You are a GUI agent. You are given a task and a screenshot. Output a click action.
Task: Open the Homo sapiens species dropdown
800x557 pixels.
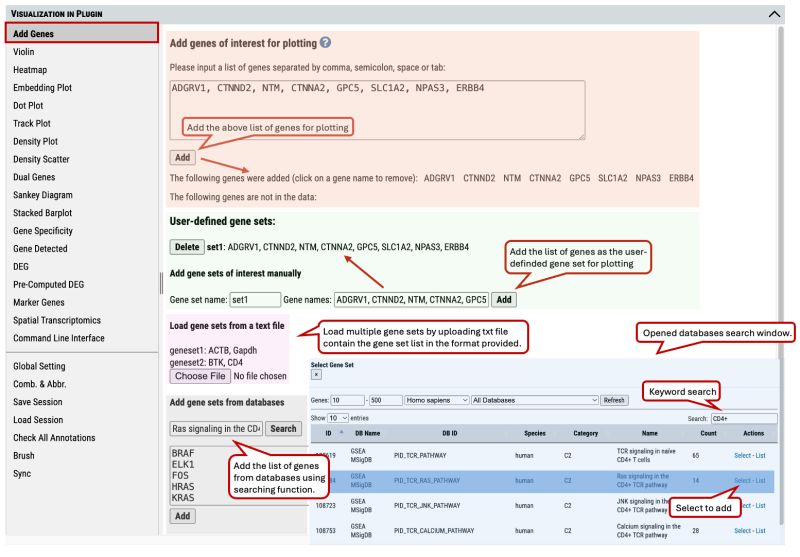click(437, 400)
